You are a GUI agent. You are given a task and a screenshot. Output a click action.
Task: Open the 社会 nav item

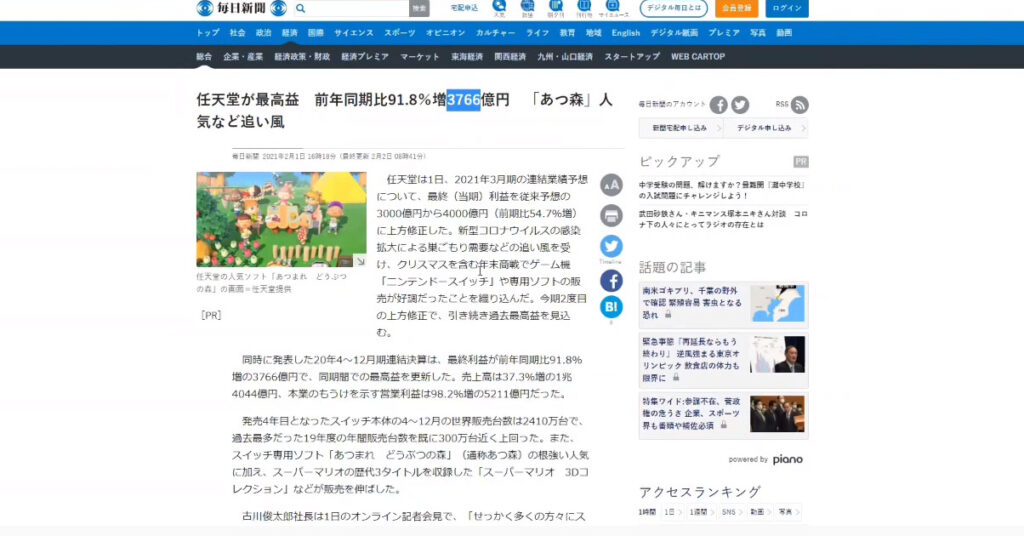click(x=237, y=33)
